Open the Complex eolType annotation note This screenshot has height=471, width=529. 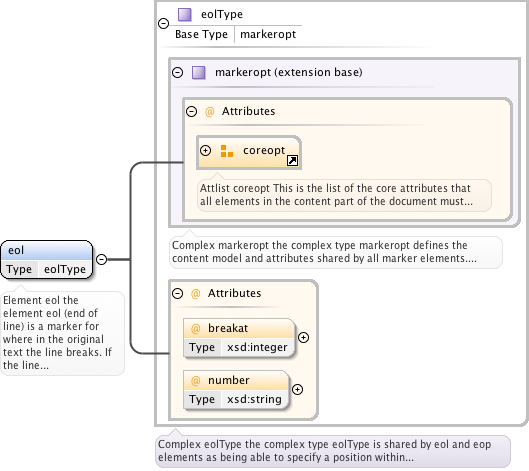pyautogui.click(x=333, y=451)
